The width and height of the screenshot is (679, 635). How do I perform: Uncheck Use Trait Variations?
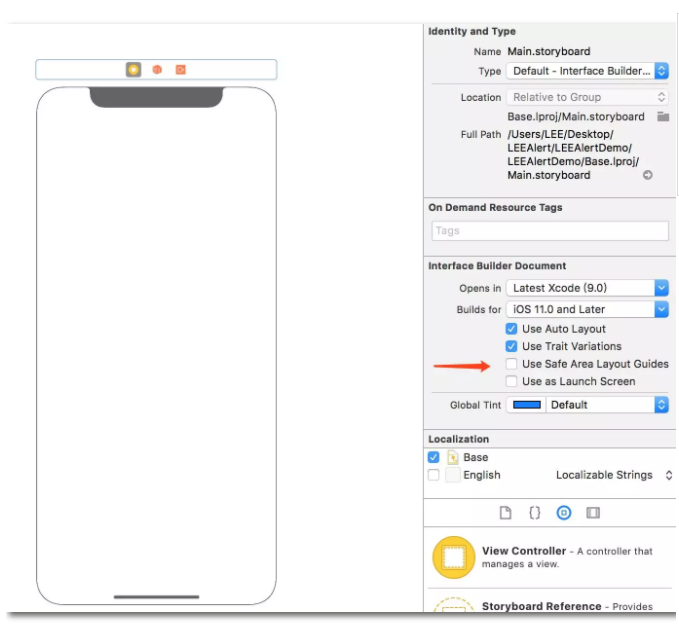pos(511,346)
